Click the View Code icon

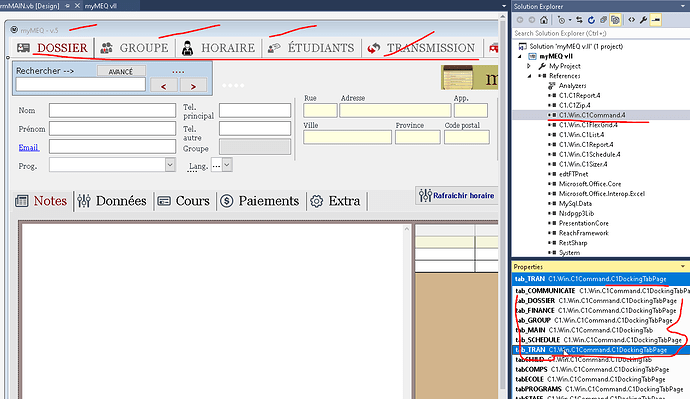click(631, 20)
